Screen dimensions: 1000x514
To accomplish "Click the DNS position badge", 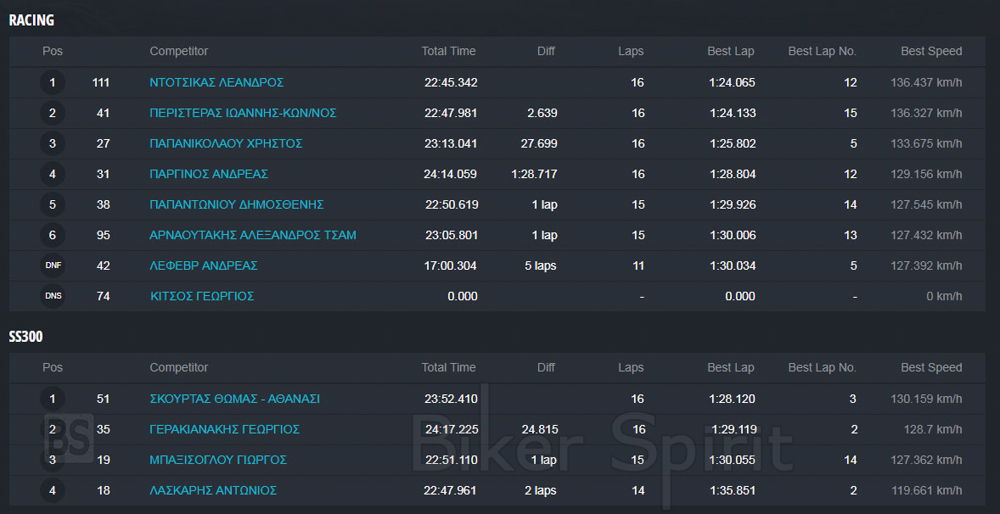I will click(x=53, y=297).
